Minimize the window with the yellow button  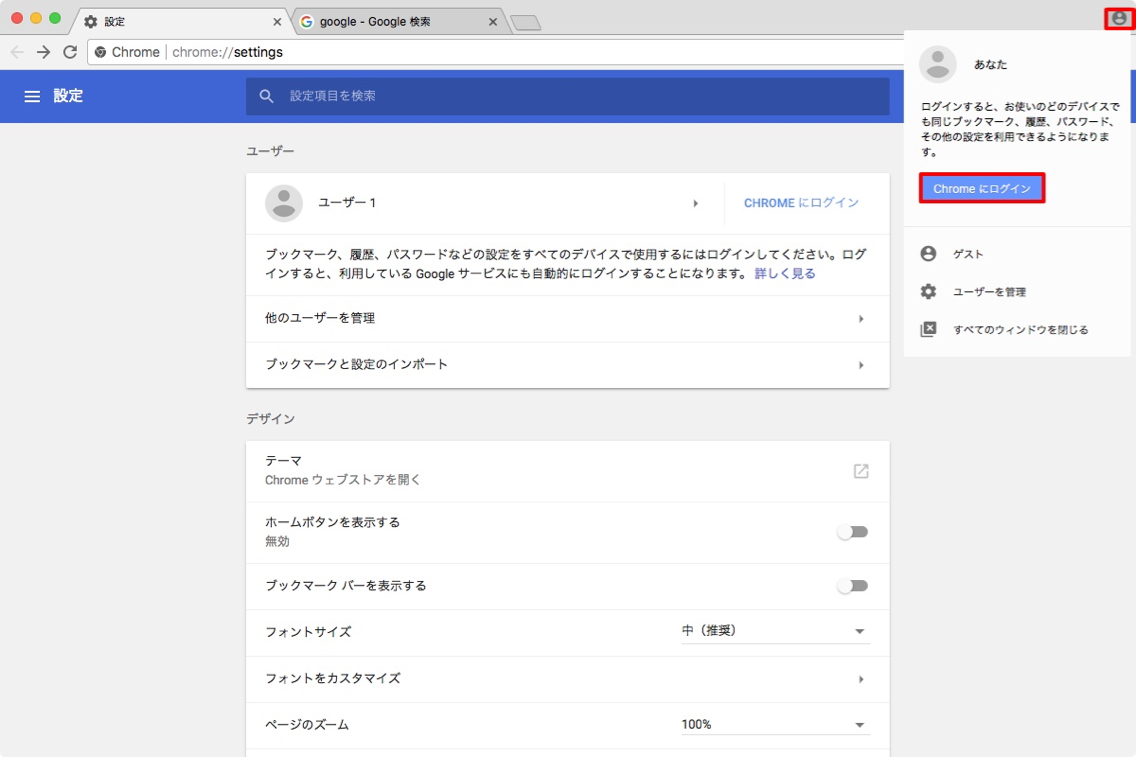[x=36, y=18]
